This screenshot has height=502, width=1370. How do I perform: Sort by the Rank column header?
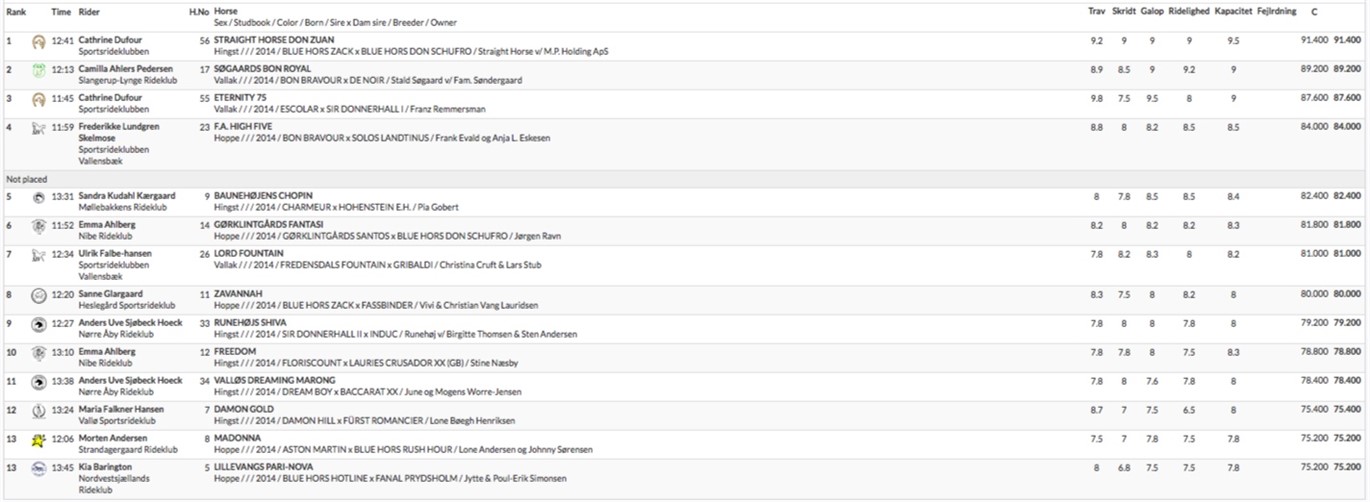pyautogui.click(x=16, y=12)
